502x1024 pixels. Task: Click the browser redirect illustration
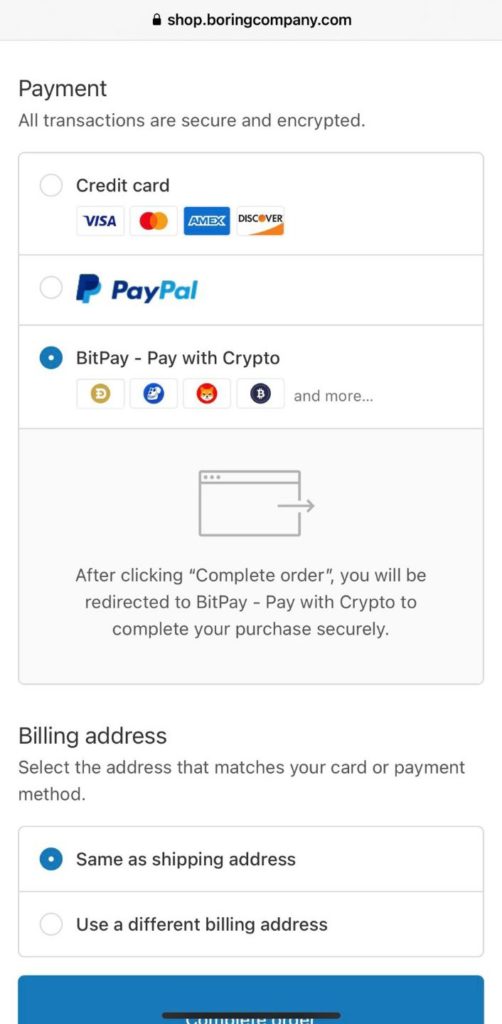pyautogui.click(x=256, y=504)
